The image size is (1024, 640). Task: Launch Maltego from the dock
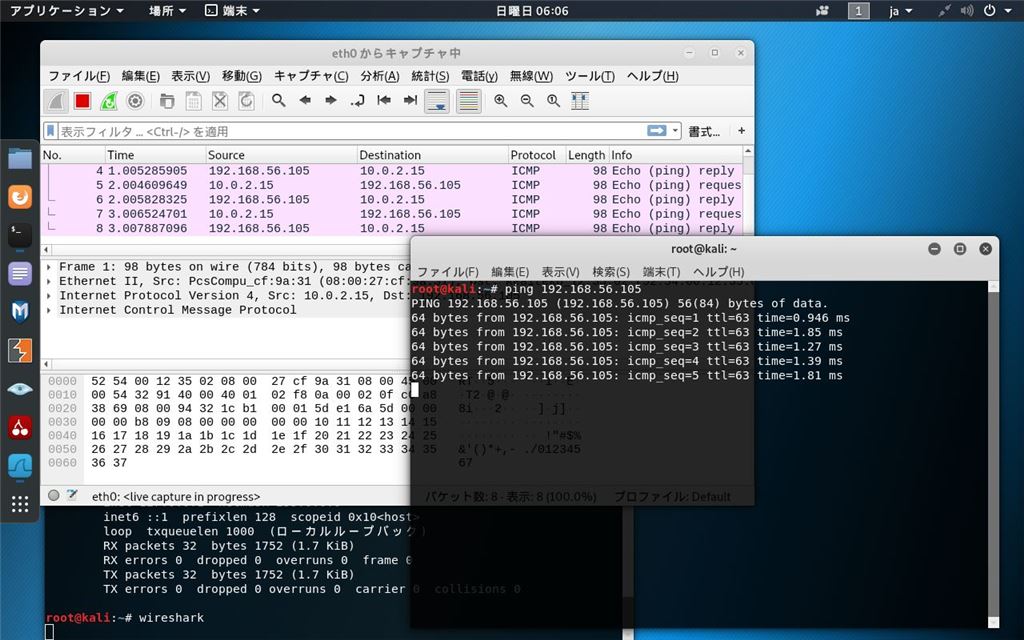20,312
